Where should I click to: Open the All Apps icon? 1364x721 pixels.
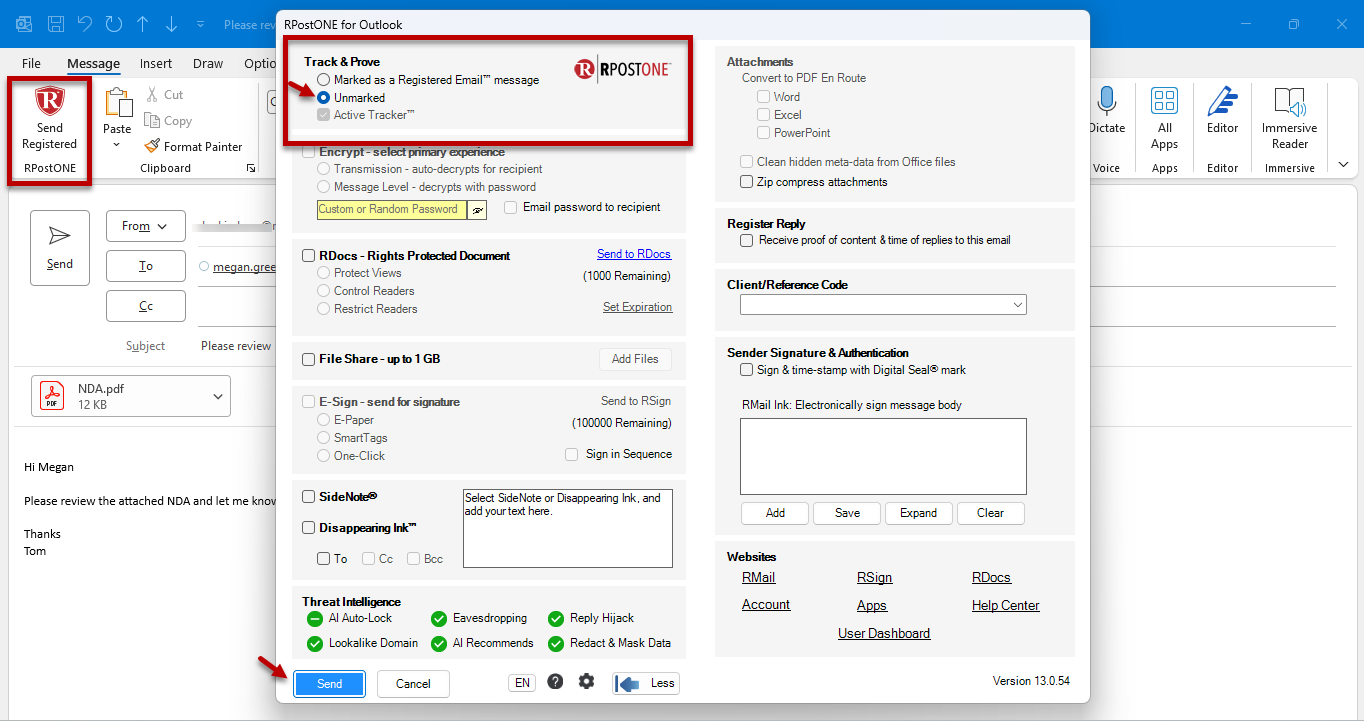coord(1164,102)
